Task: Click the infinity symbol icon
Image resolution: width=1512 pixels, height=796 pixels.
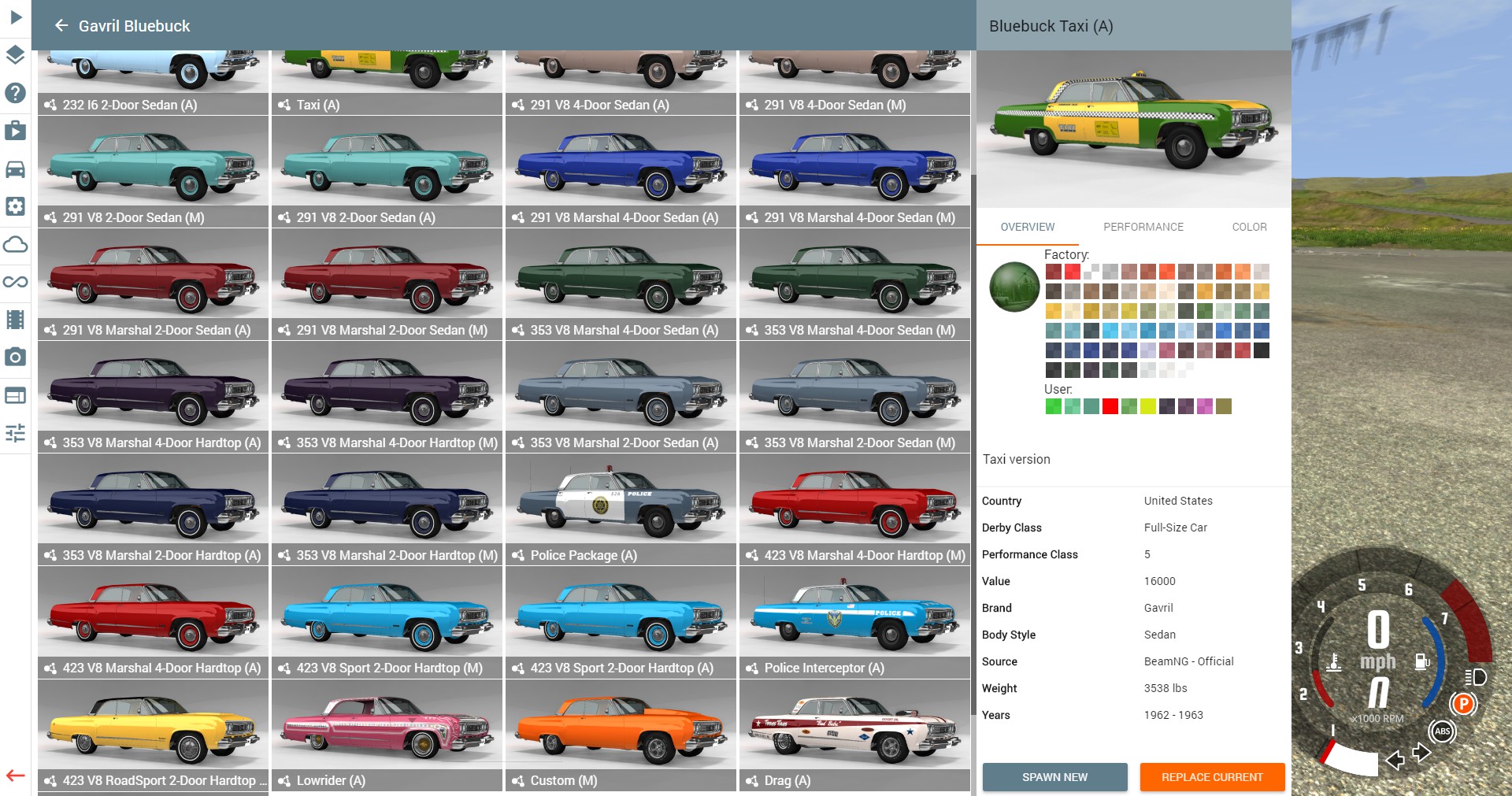Action: click(x=16, y=282)
